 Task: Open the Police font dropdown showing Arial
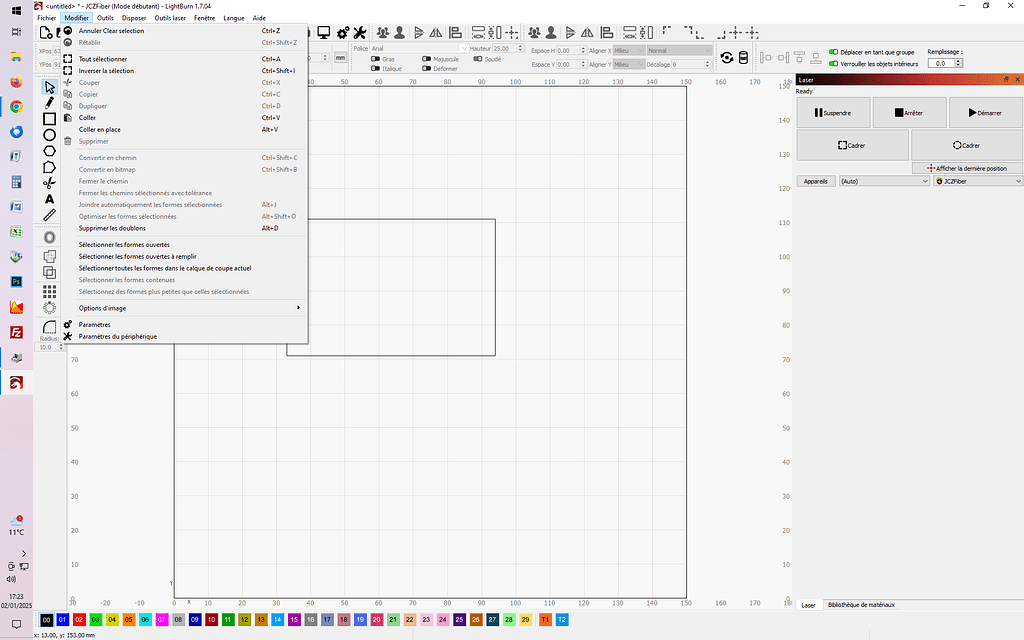pyautogui.click(x=419, y=48)
